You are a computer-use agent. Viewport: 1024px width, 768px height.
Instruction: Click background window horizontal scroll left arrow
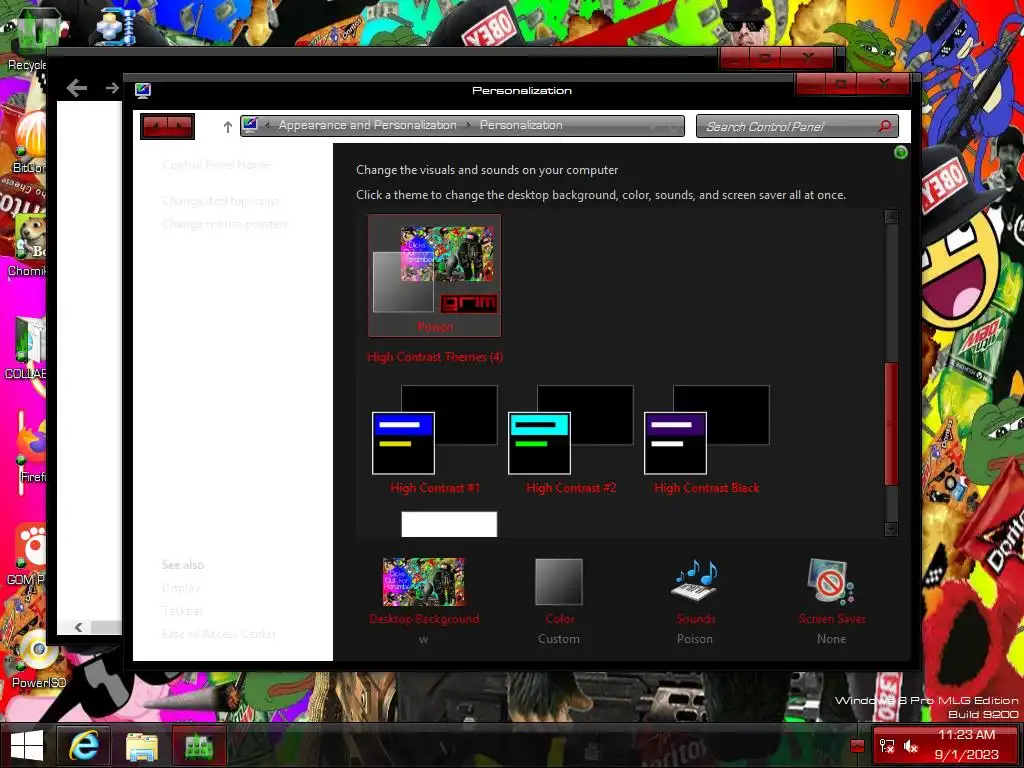[x=78, y=627]
